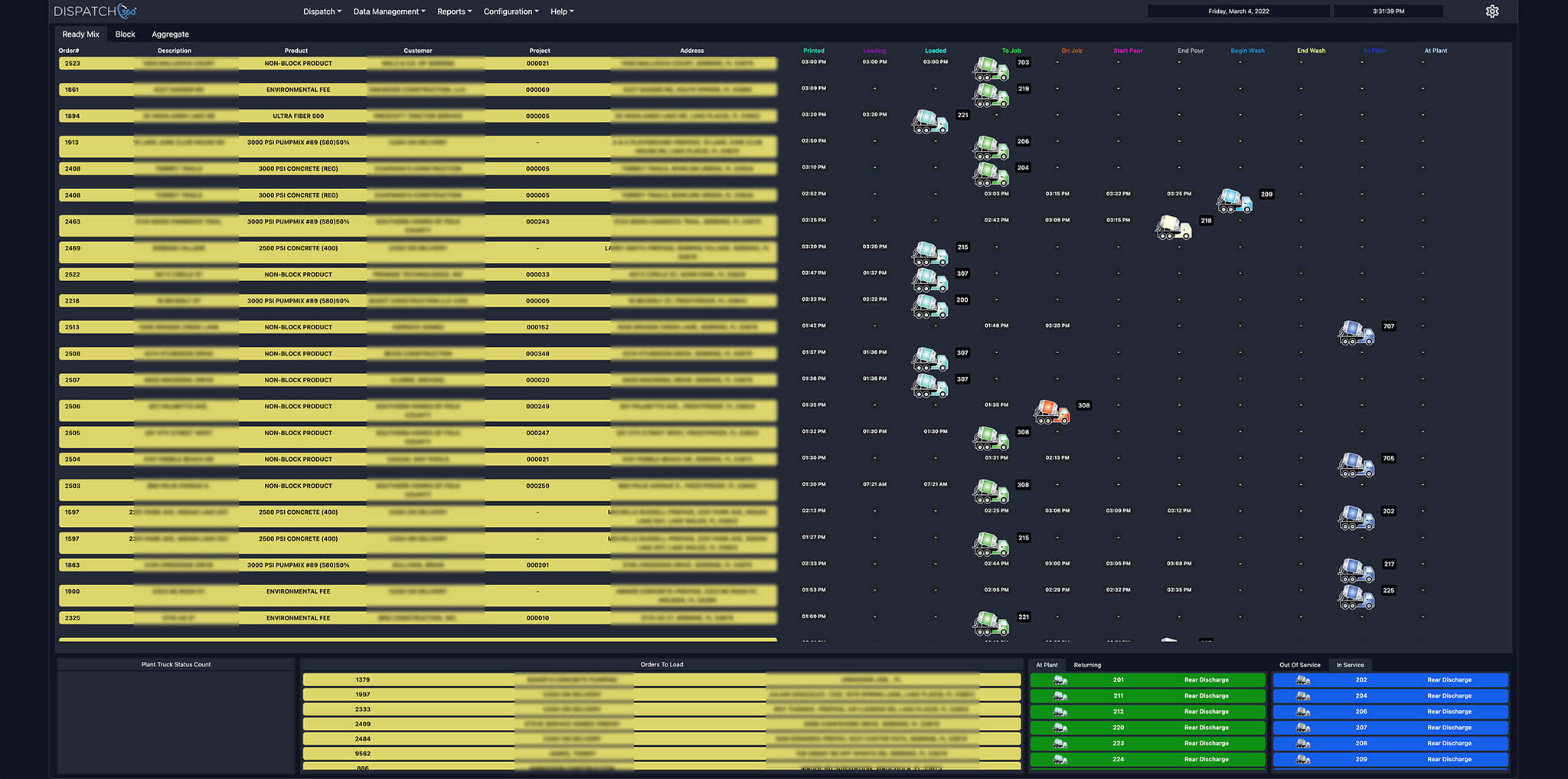This screenshot has height=779, width=1568.
Task: Expand the Reports dropdown menu
Action: pos(454,11)
